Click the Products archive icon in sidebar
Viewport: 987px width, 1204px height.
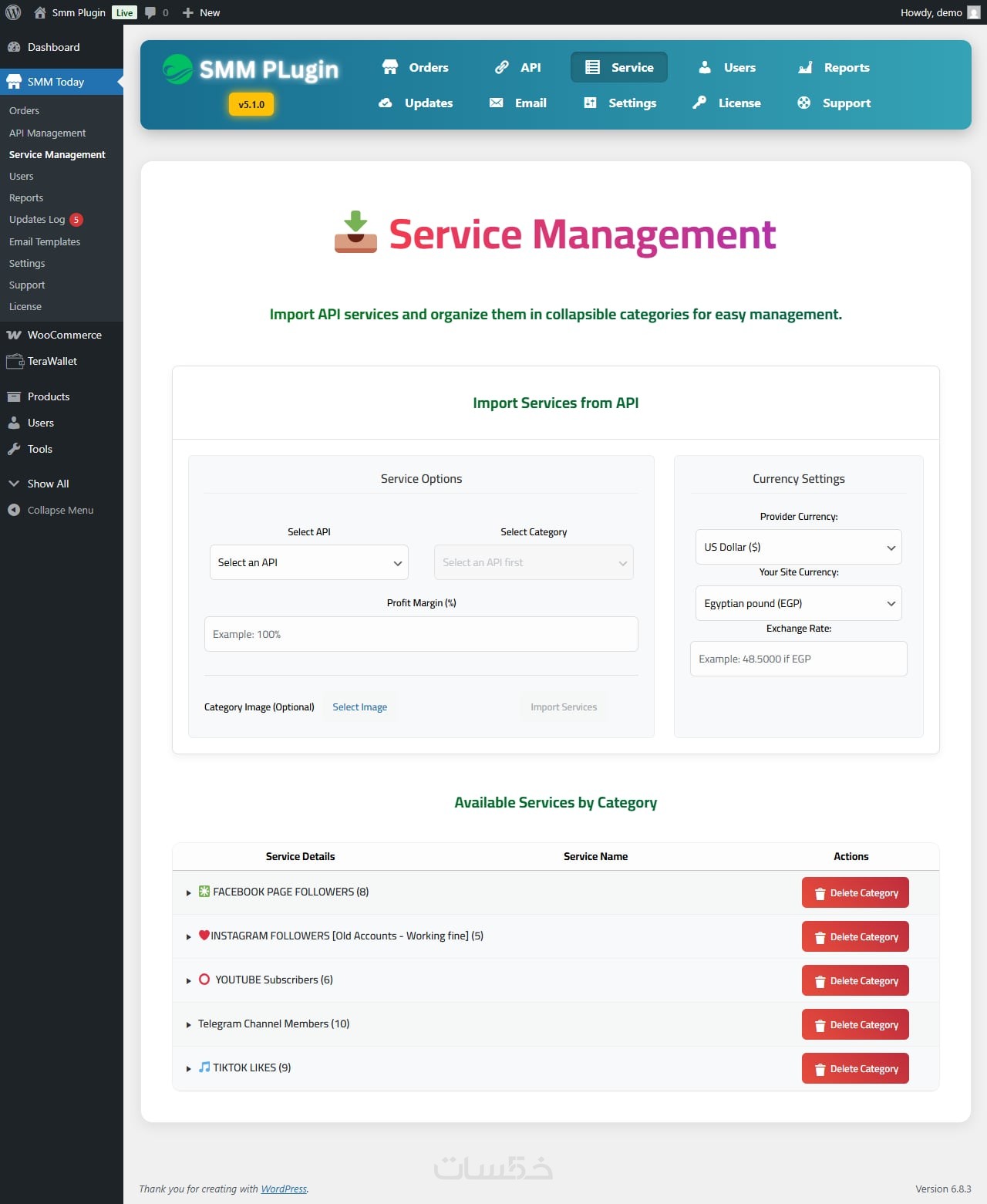point(14,396)
